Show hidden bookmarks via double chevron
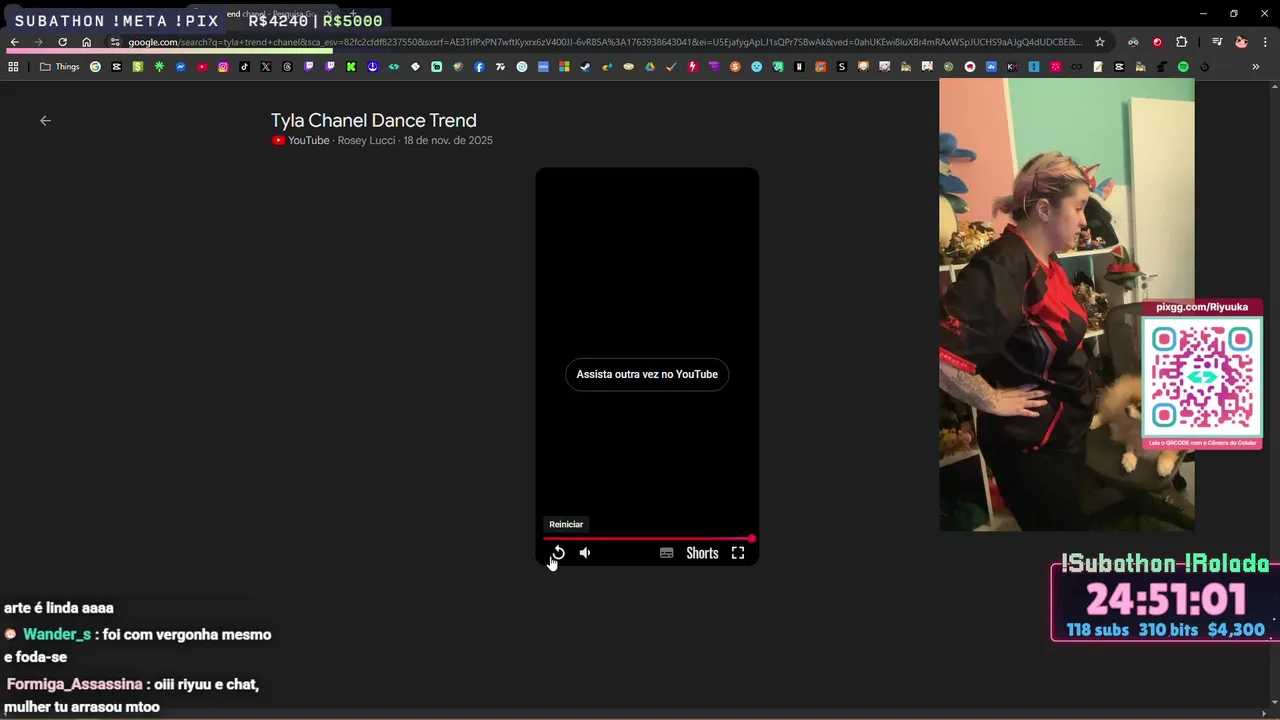 (1256, 67)
